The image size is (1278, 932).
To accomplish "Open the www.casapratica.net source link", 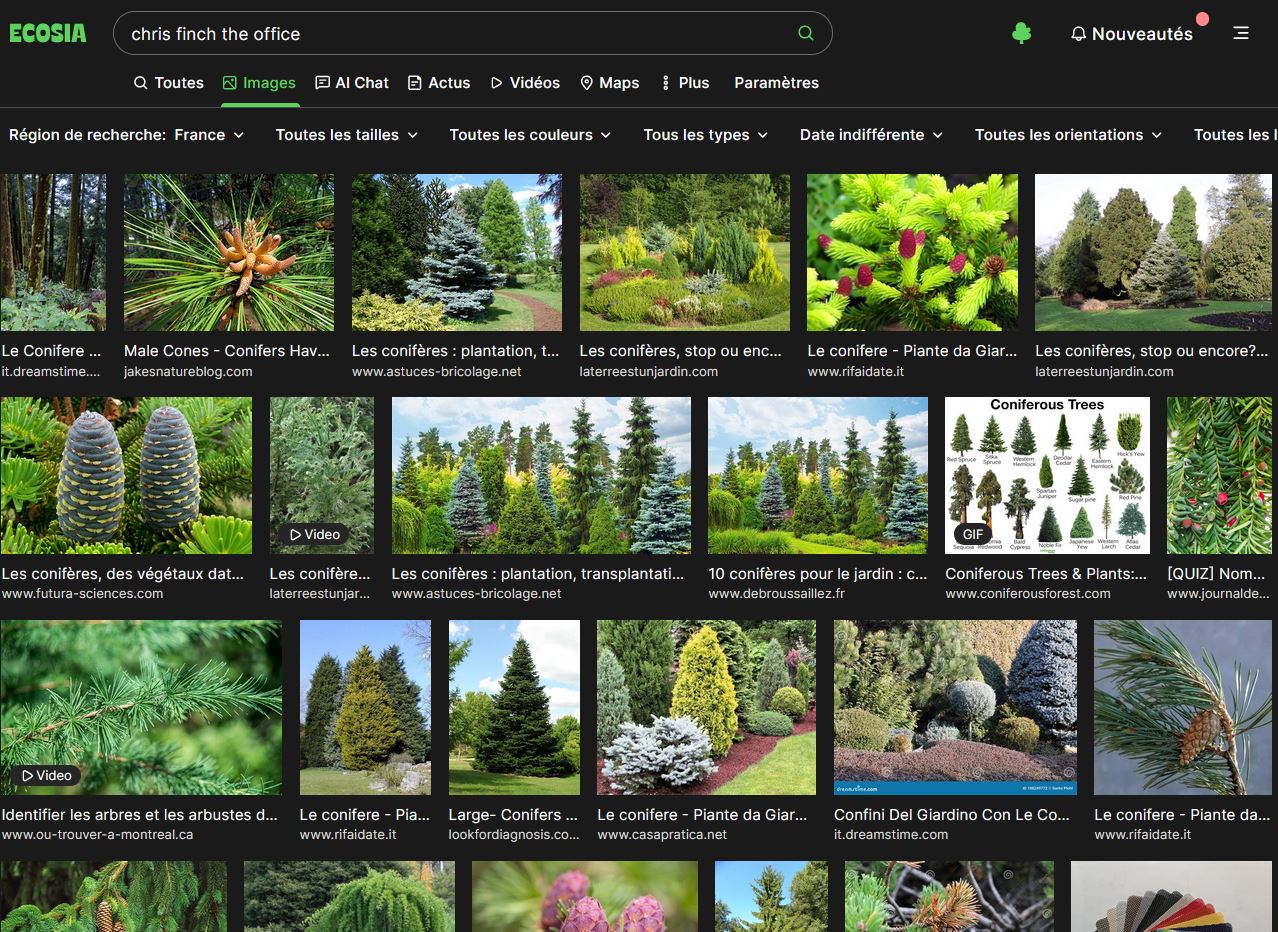I will coord(662,834).
